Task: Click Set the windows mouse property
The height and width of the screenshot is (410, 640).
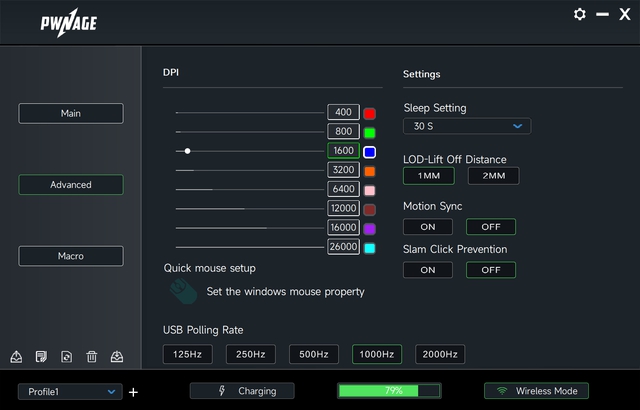Action: tap(285, 292)
